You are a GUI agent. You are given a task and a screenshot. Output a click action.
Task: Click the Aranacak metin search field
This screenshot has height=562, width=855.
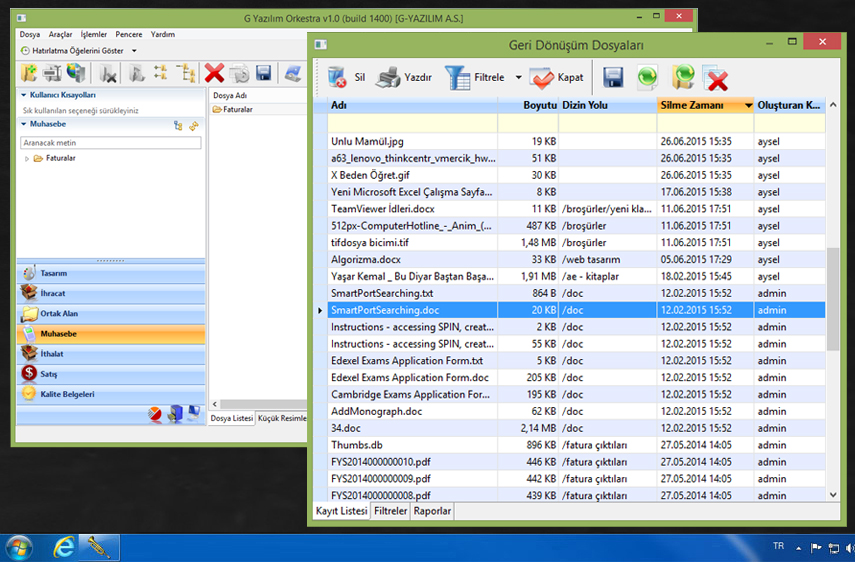point(110,144)
